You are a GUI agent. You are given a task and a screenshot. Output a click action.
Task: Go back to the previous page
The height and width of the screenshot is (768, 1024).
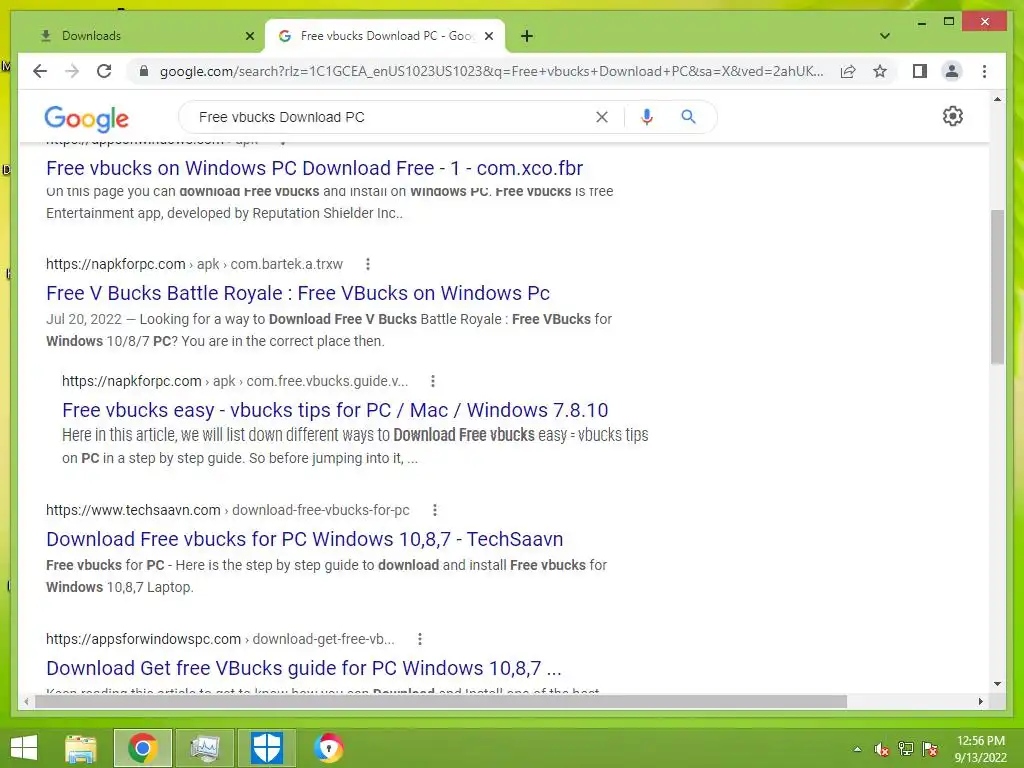[40, 71]
